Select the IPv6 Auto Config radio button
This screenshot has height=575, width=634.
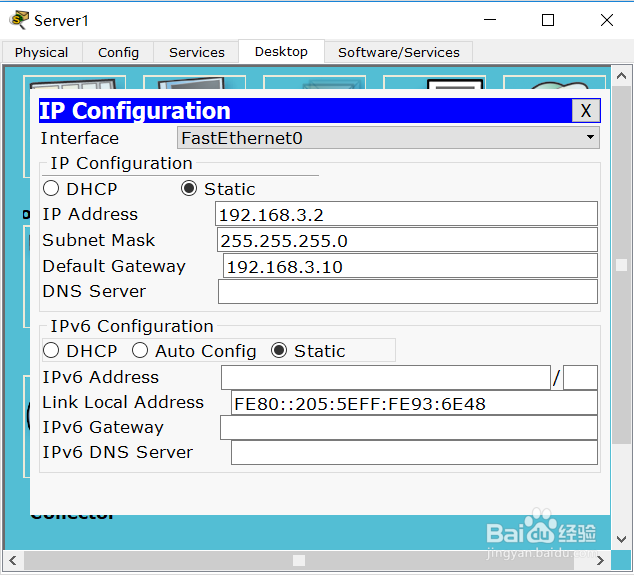140,351
